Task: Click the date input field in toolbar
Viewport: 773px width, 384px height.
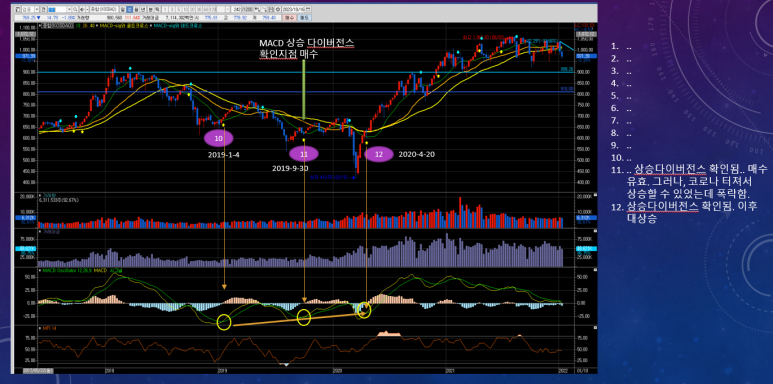Action: pyautogui.click(x=293, y=9)
